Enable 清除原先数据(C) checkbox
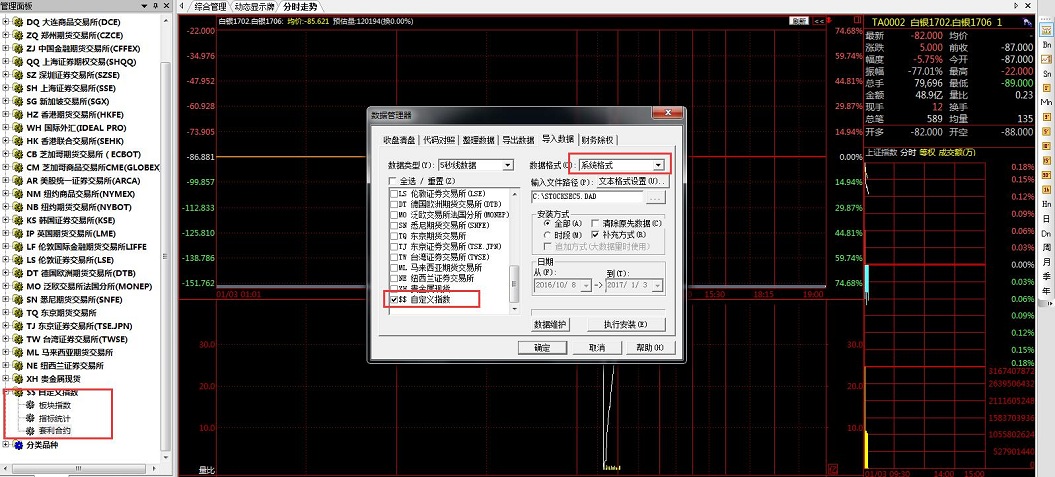Viewport: 1055px width, 477px height. tap(594, 223)
